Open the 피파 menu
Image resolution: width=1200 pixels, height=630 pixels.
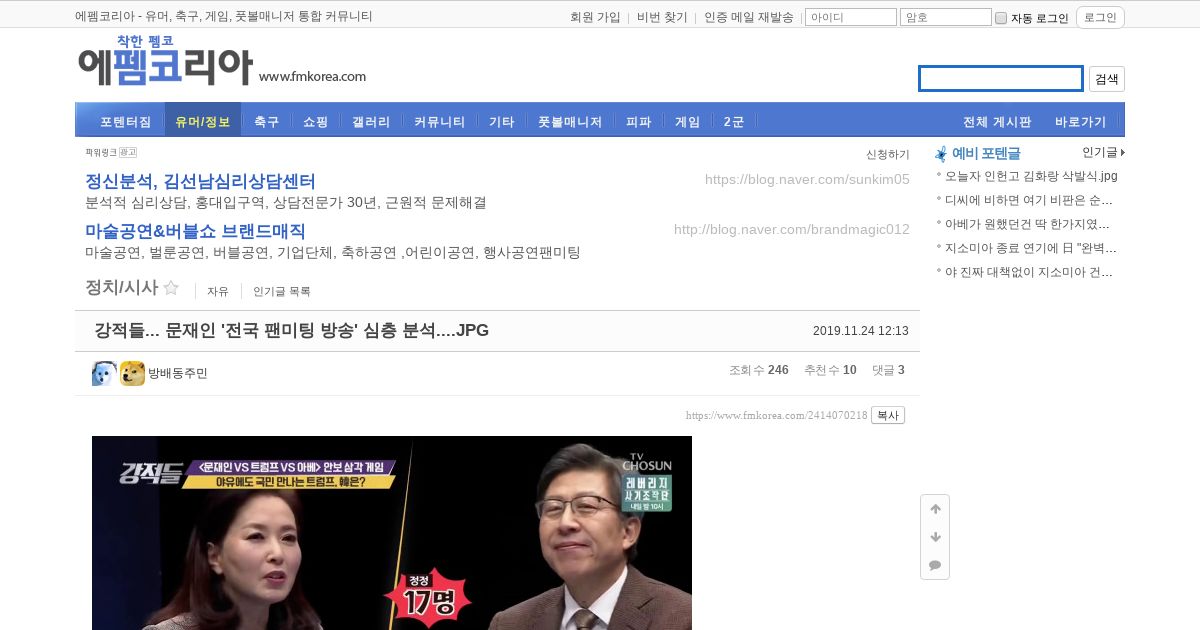tap(638, 122)
